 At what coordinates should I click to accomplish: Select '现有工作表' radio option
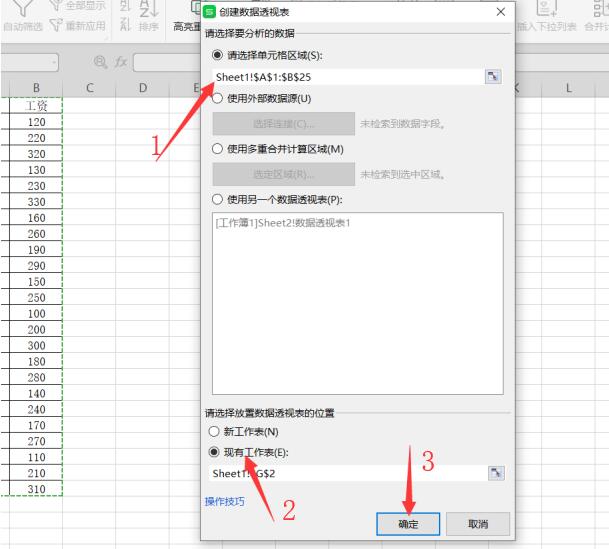point(211,451)
